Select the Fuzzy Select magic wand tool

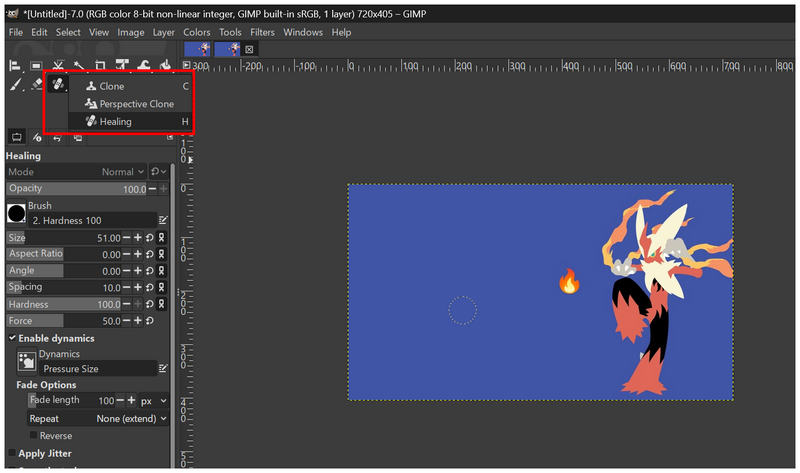click(79, 65)
